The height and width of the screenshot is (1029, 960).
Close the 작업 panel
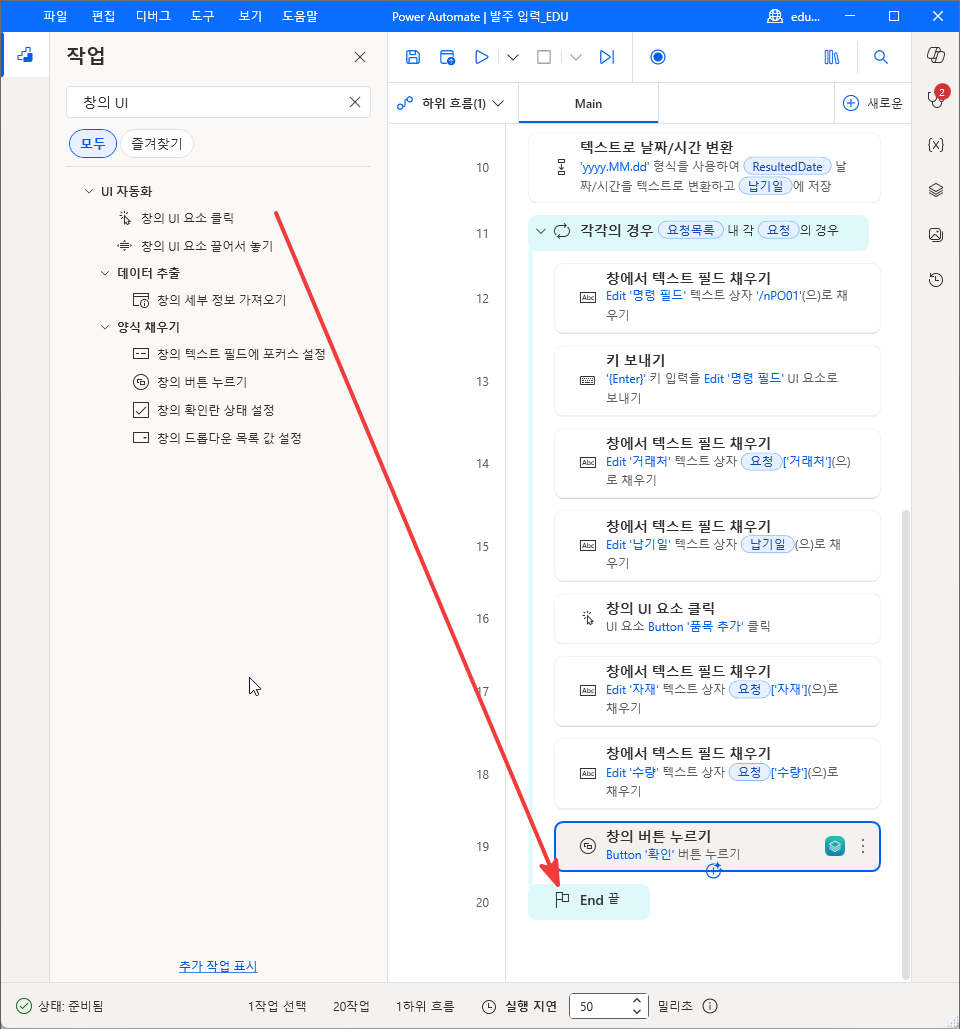tap(360, 57)
